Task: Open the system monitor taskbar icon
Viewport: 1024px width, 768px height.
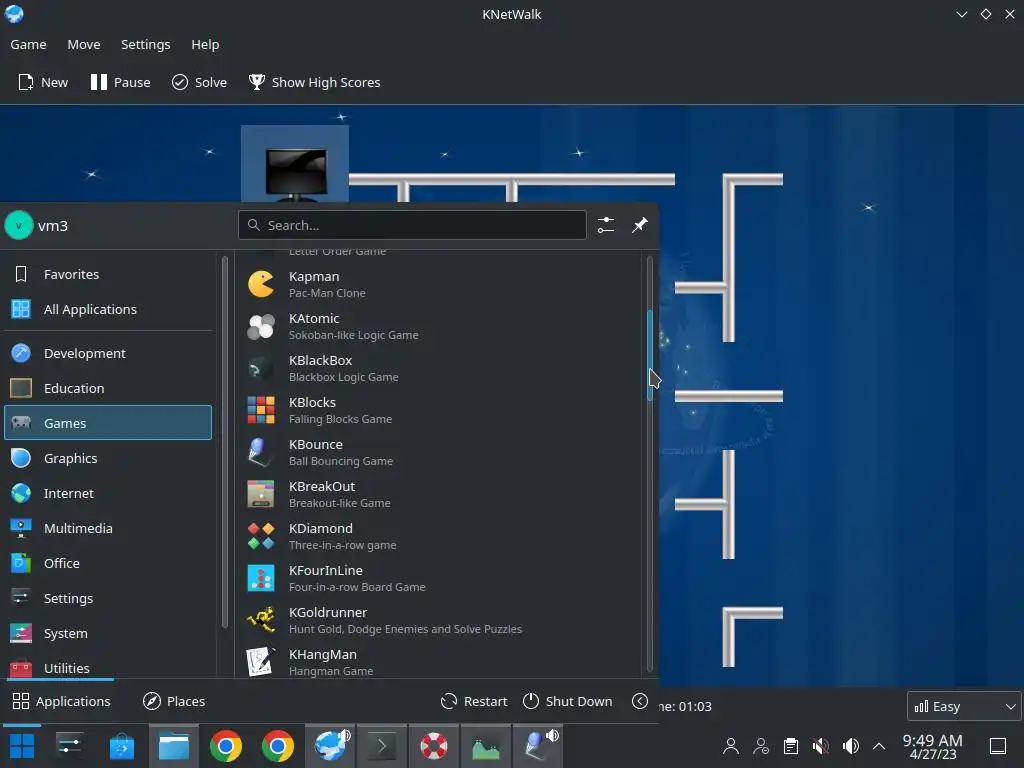Action: pyautogui.click(x=486, y=746)
